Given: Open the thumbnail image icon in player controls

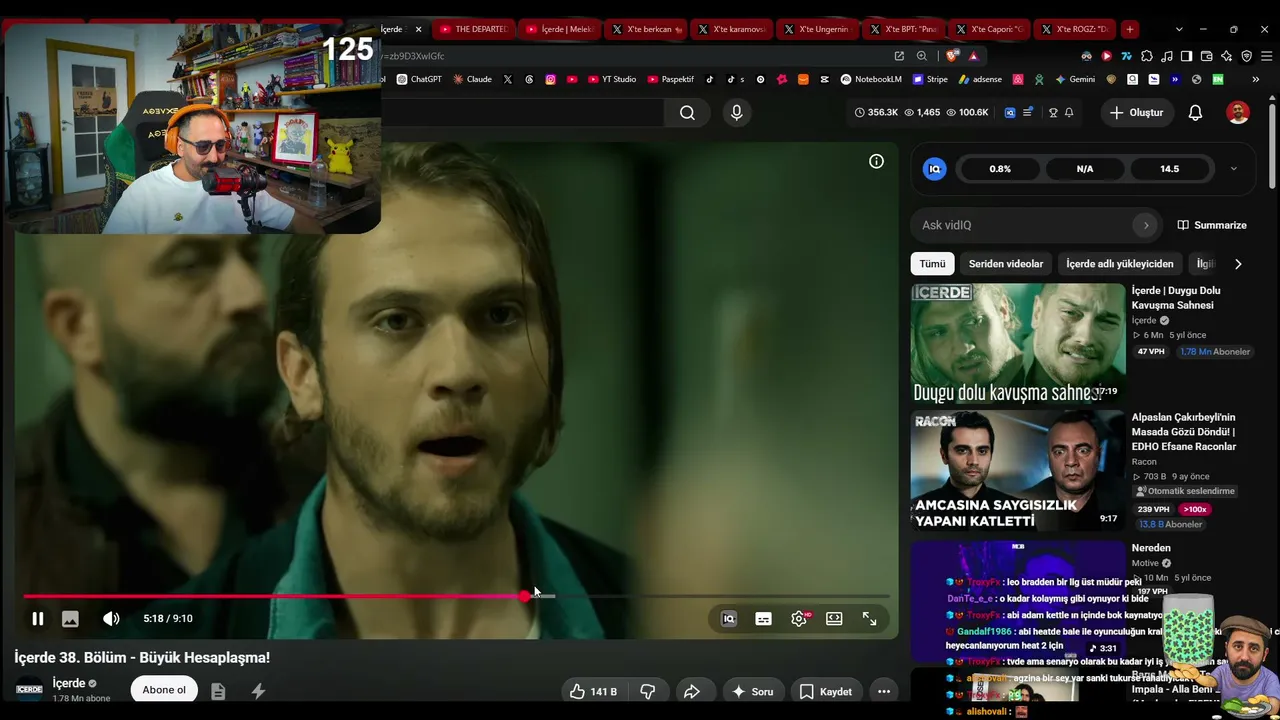Looking at the screenshot, I should point(70,619).
